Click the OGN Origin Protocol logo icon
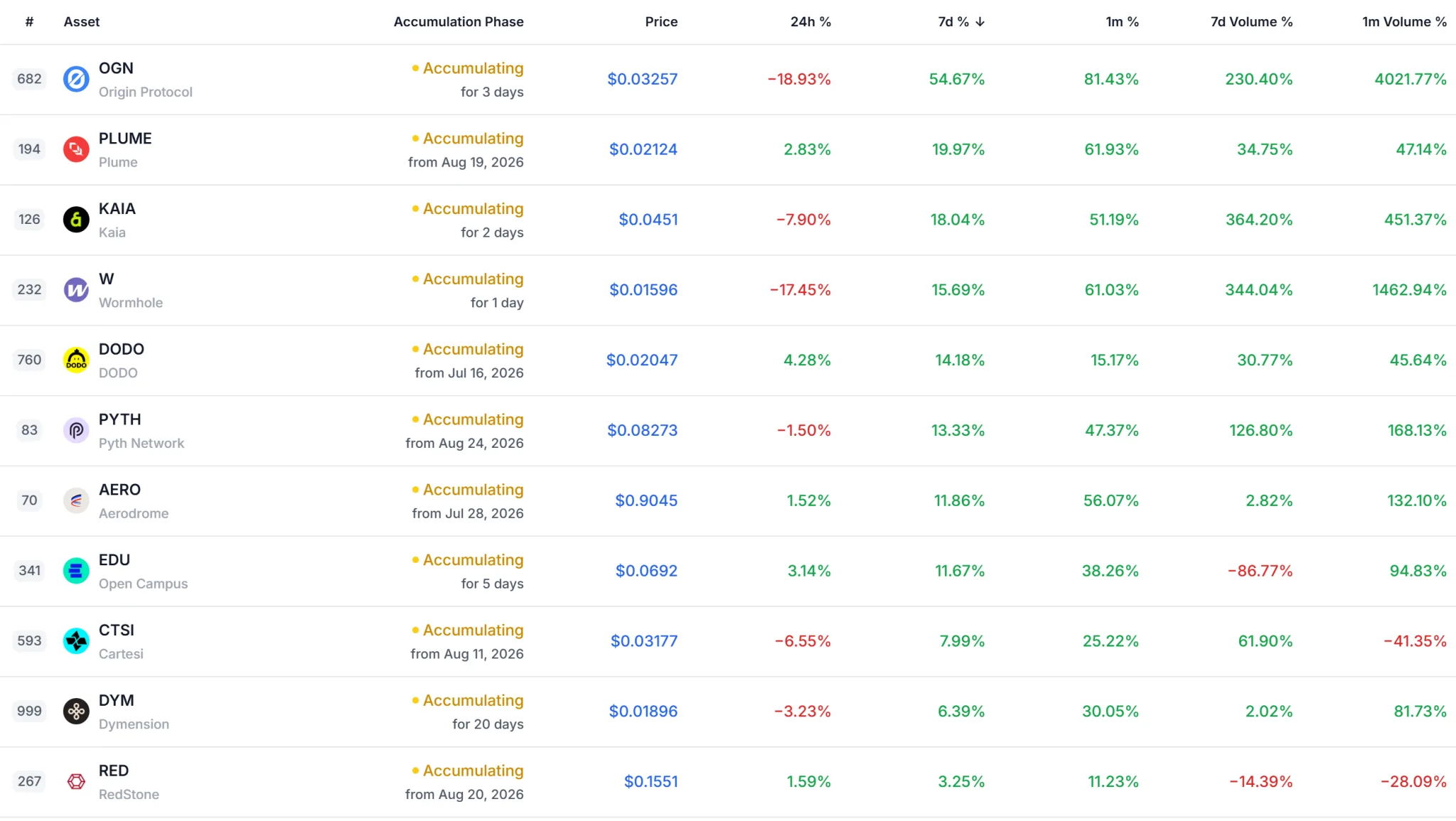 pyautogui.click(x=76, y=79)
